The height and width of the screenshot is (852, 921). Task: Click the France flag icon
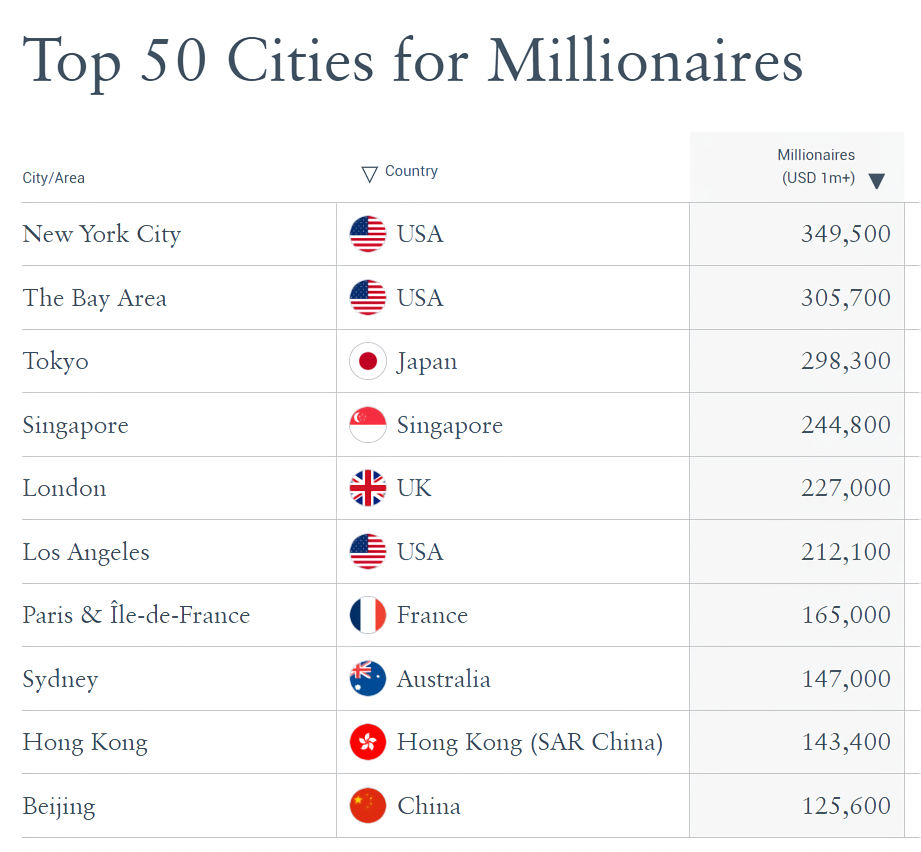(x=367, y=615)
